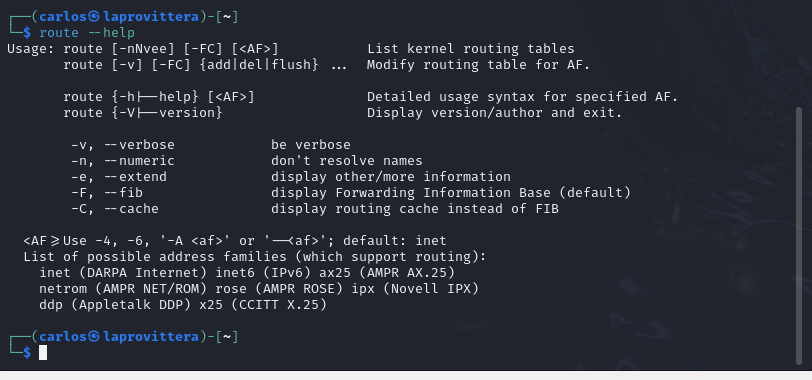Screen dimensions: 812x380
Task: Click the hostname 'laprovittera' in the bottom prompt
Action: [x=151, y=337]
